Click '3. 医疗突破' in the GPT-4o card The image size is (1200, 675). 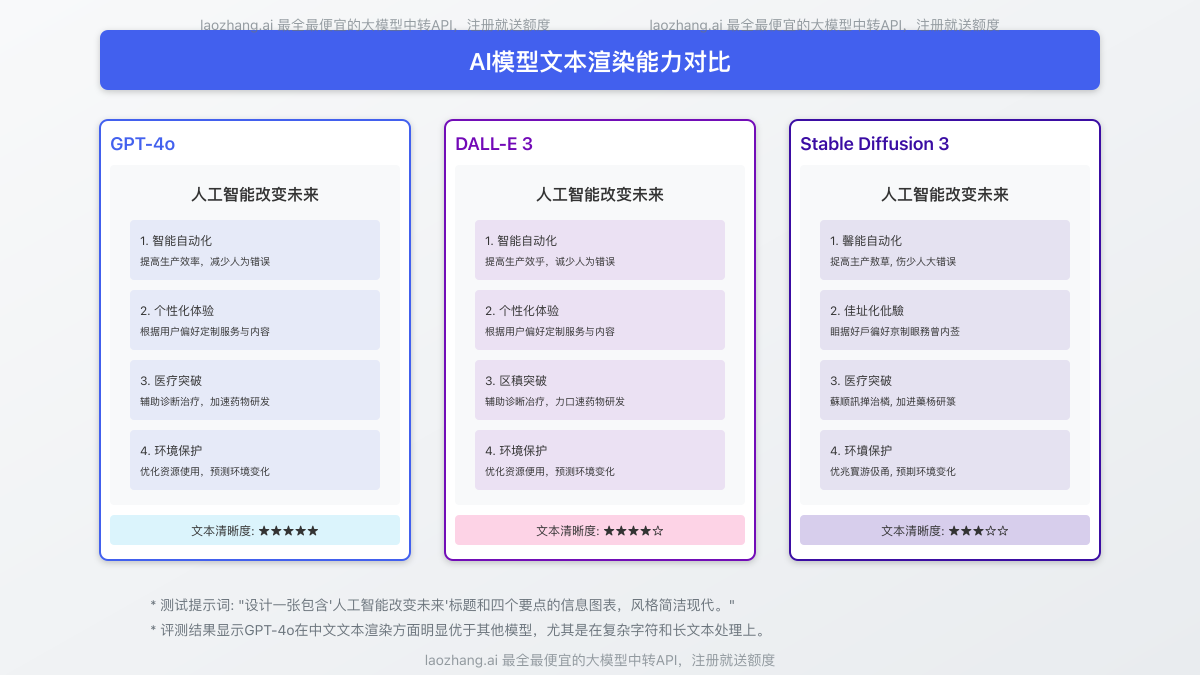[171, 381]
